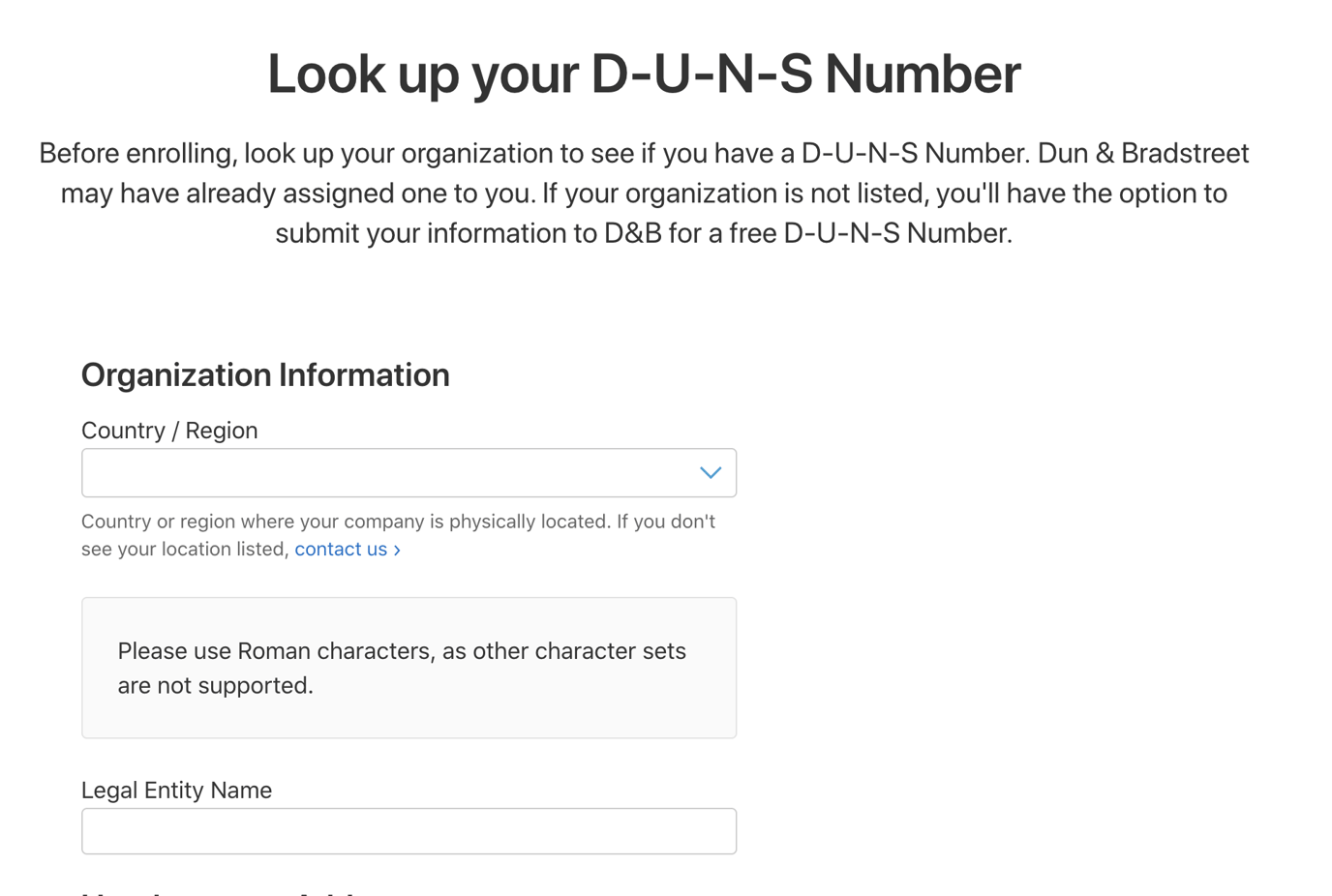Image resolution: width=1332 pixels, height=896 pixels.
Task: Click the "Look up your D-U-N-S Number" title
Action: 644,75
